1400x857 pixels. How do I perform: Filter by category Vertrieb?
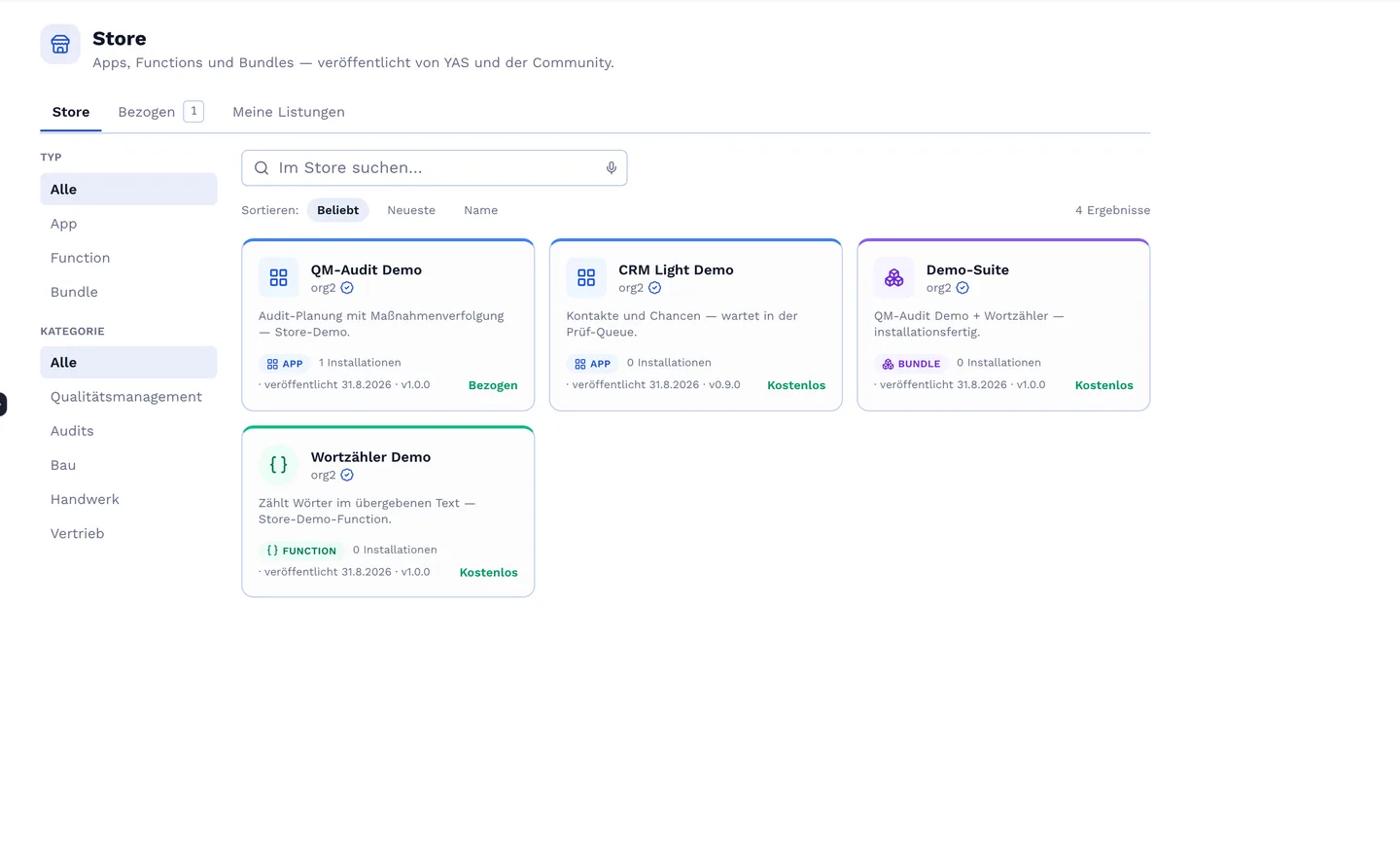128,533
